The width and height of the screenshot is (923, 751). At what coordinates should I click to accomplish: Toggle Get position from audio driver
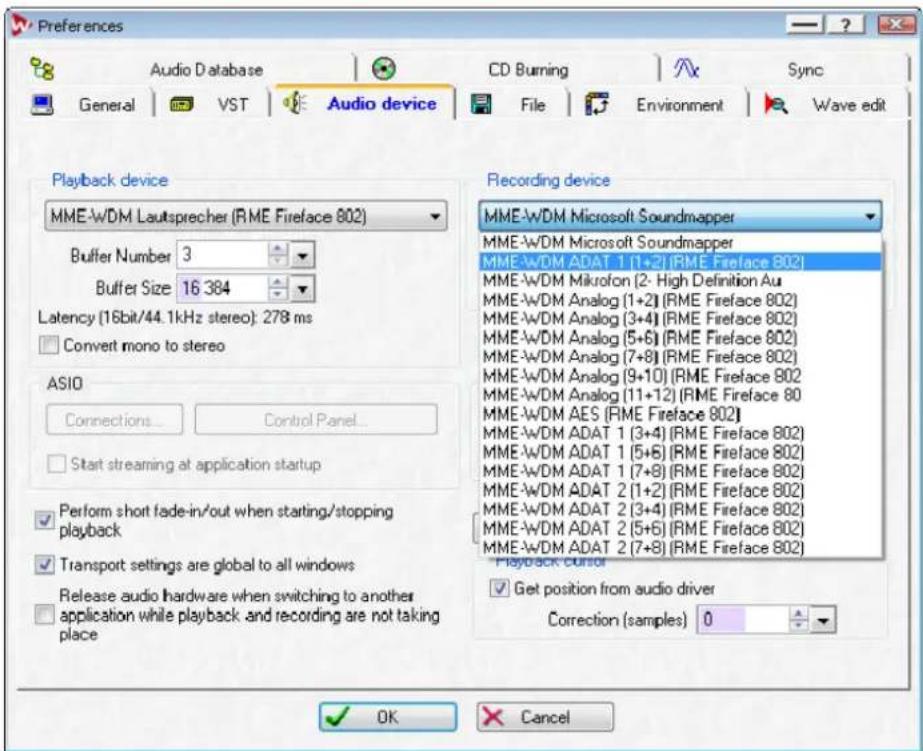click(499, 588)
